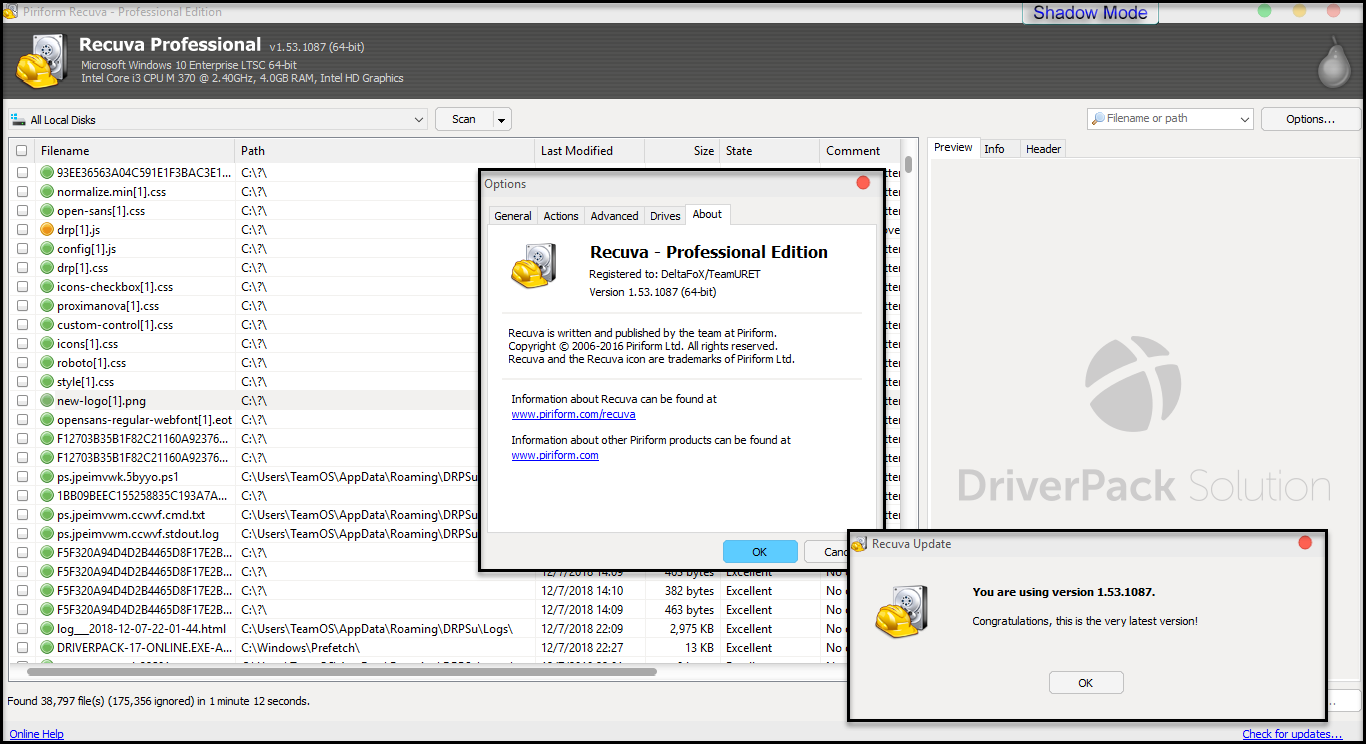Sort by the Filename column header
The height and width of the screenshot is (744, 1366).
coord(135,151)
